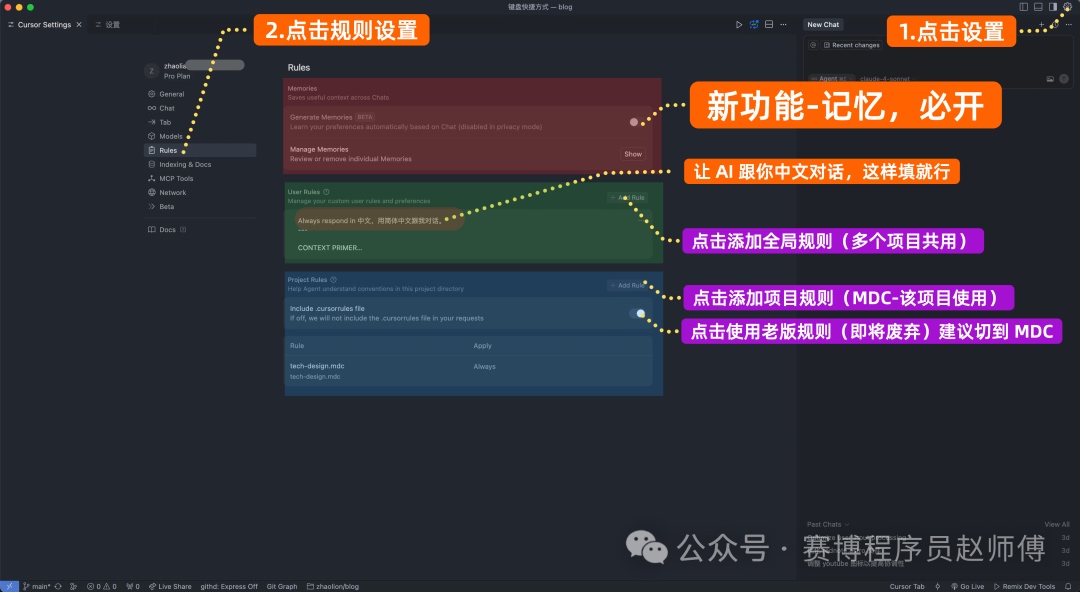
Task: Split the editor with the layout icon
Action: 769,25
